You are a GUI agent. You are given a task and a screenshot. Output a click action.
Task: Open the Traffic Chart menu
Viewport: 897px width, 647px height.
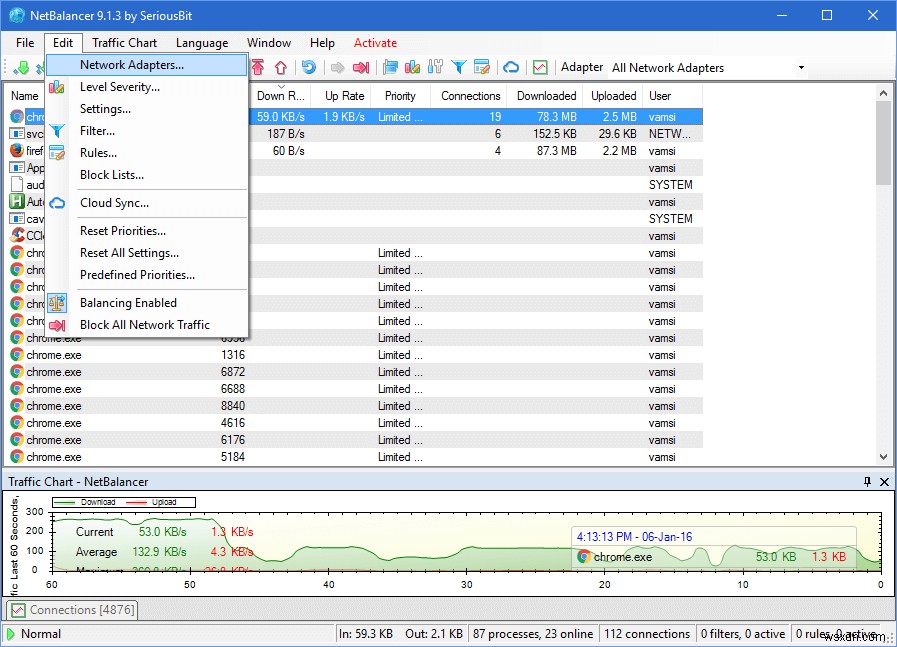[x=124, y=43]
